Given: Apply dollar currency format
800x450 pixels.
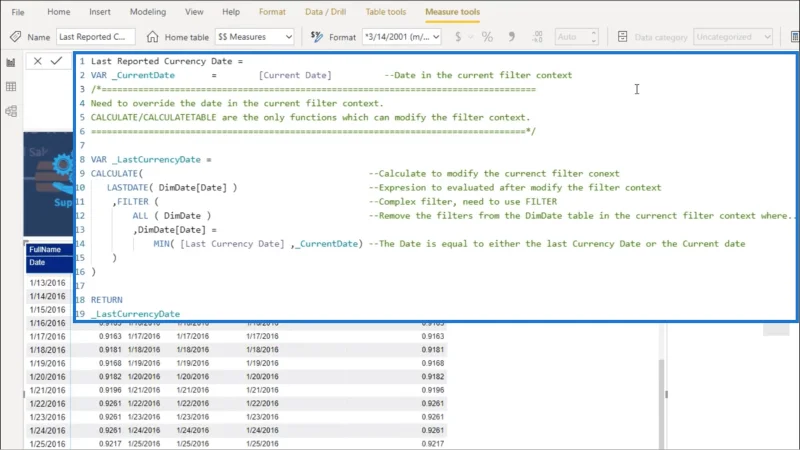Looking at the screenshot, I should [458, 37].
